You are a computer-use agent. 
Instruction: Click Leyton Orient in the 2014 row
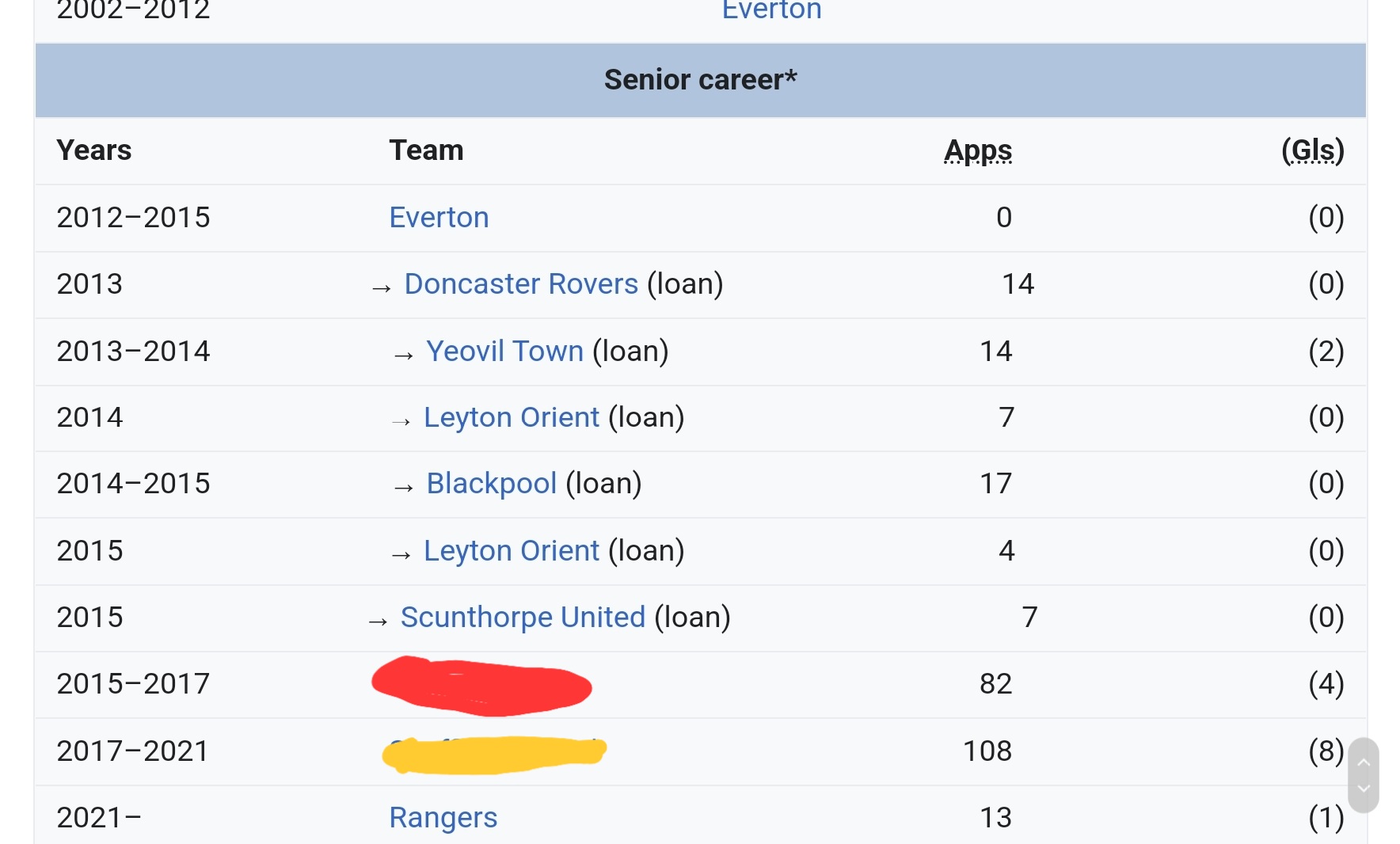point(511,417)
